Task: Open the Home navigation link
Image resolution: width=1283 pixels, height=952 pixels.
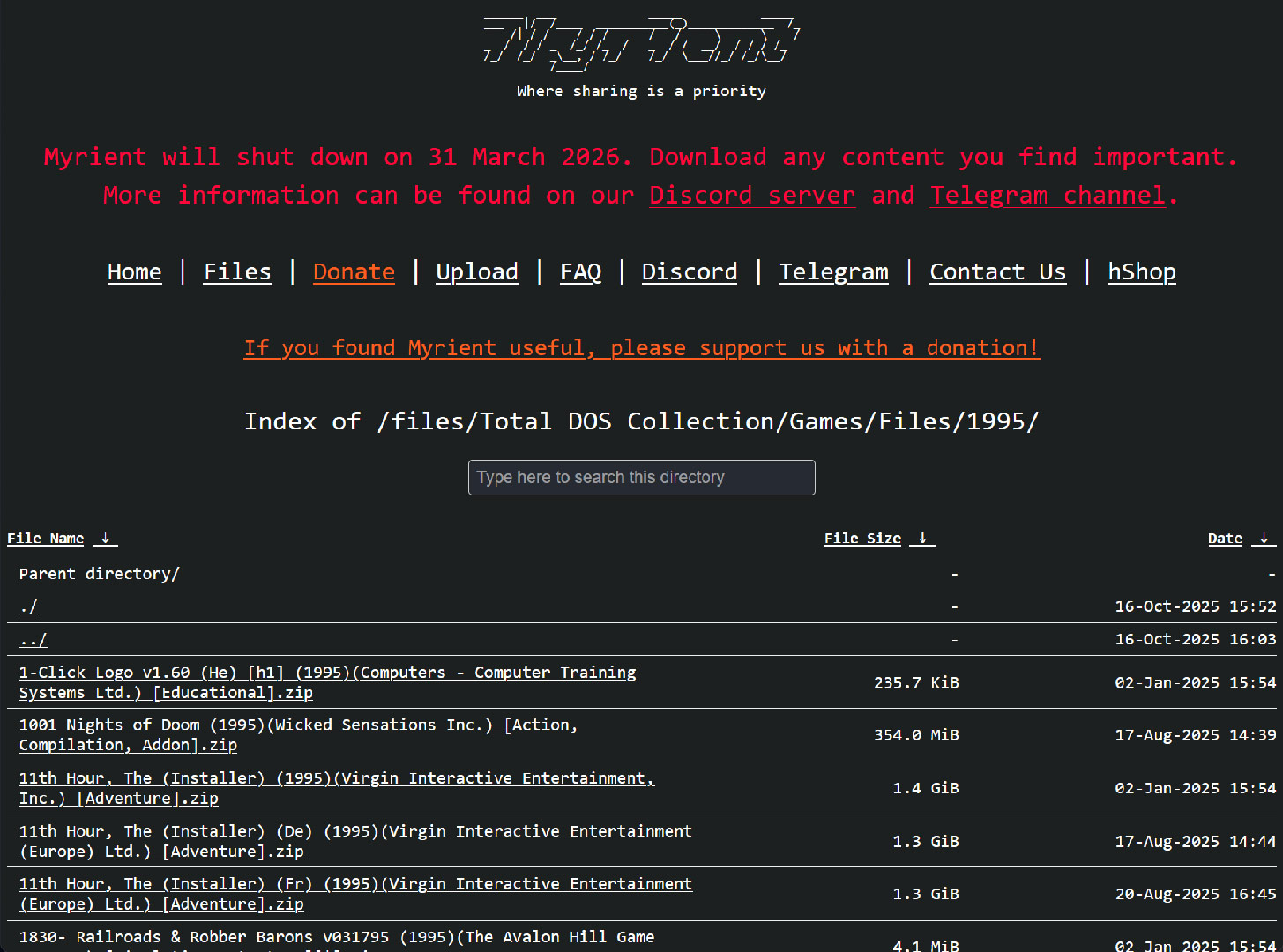Action: pos(135,271)
